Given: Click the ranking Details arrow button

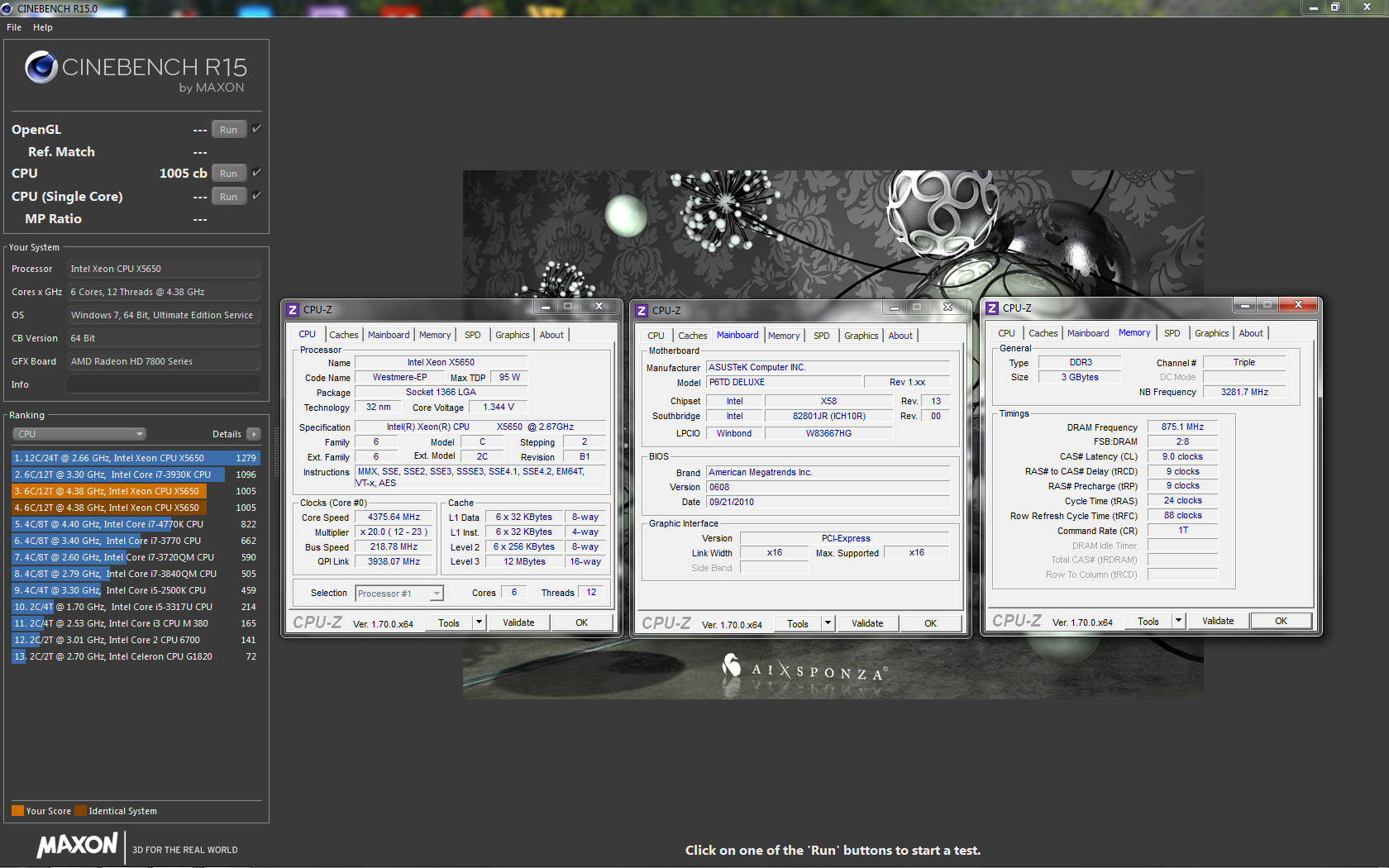Looking at the screenshot, I should pyautogui.click(x=254, y=434).
